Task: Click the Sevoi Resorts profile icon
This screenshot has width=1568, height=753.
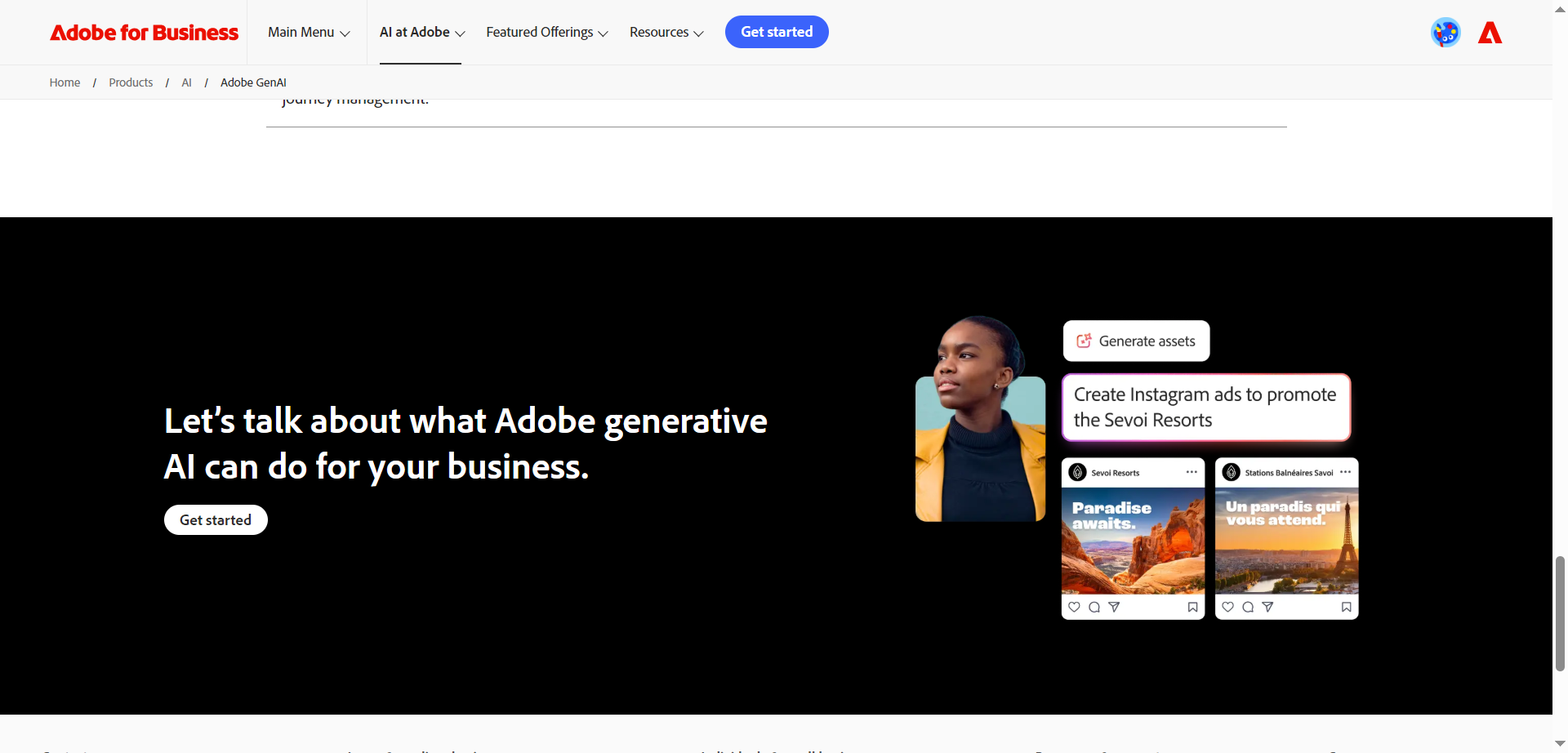Action: (x=1078, y=472)
